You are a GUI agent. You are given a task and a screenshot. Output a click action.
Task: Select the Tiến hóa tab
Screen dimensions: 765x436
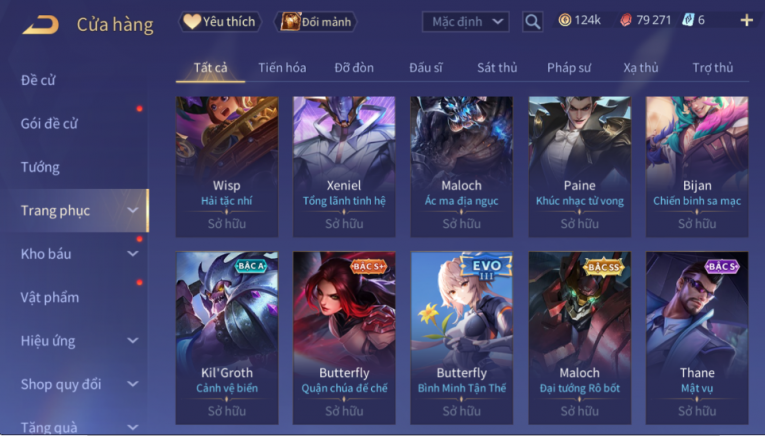coord(282,68)
